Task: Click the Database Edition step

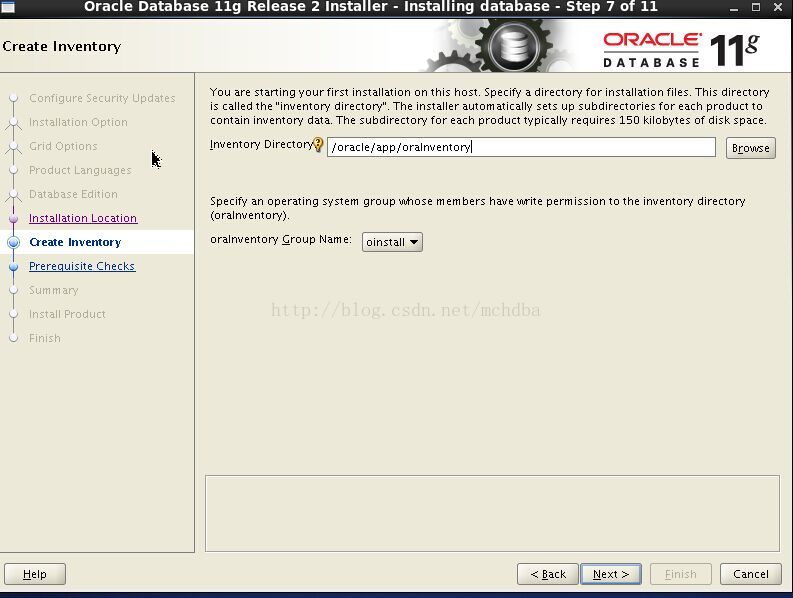Action: (73, 194)
